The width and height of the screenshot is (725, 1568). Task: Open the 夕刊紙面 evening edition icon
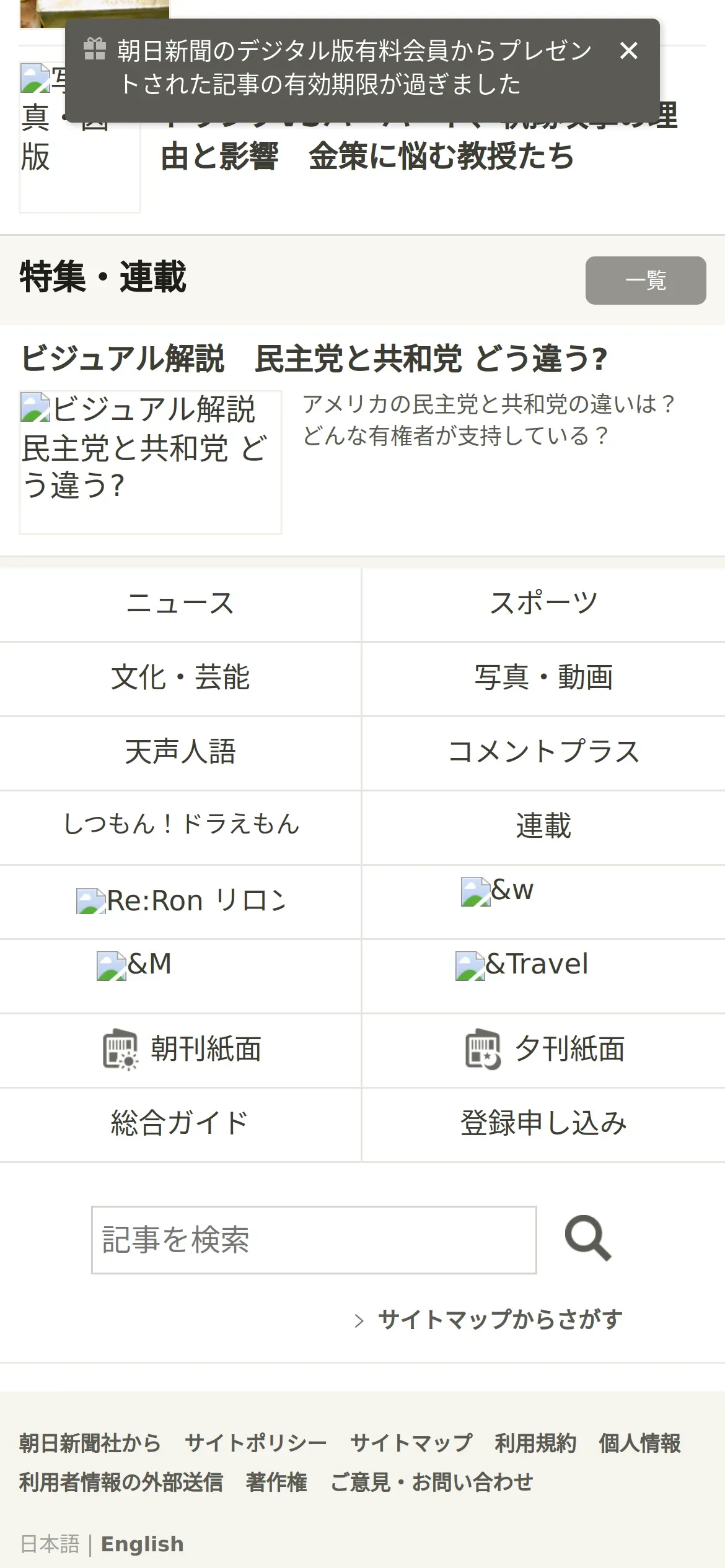483,1049
